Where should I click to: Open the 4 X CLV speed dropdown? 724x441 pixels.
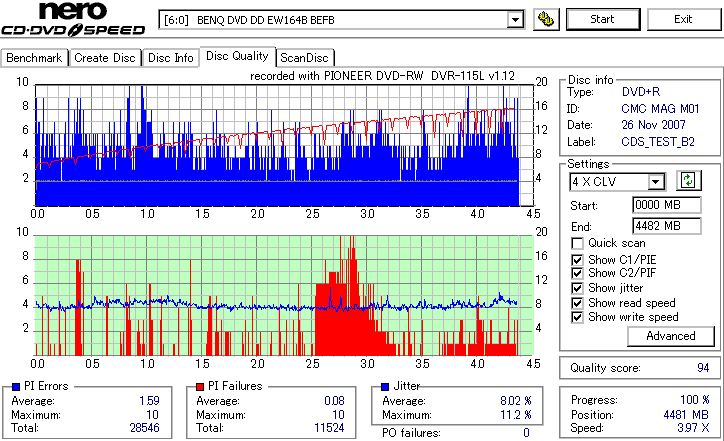point(656,182)
